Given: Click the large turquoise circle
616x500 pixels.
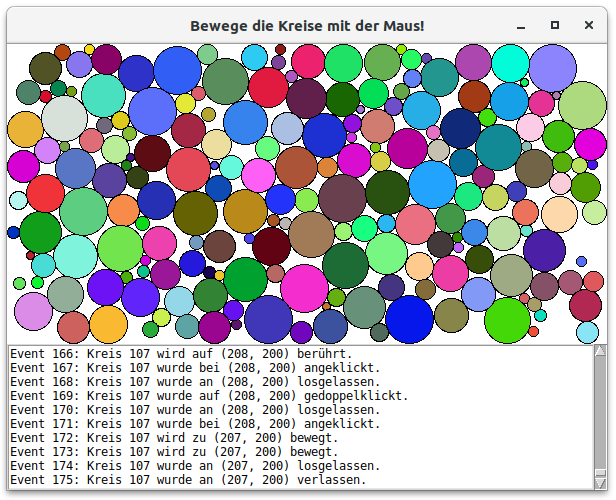Looking at the screenshot, I should pos(103,94).
